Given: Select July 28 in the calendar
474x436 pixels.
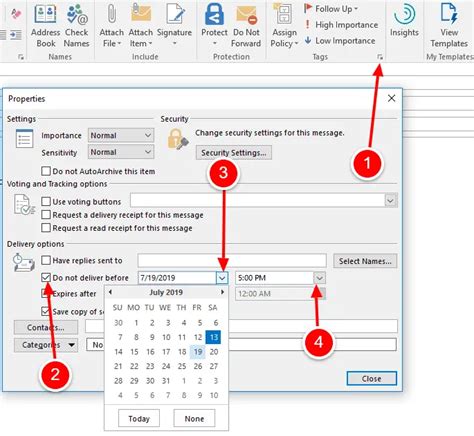Looking at the screenshot, I should click(118, 381).
